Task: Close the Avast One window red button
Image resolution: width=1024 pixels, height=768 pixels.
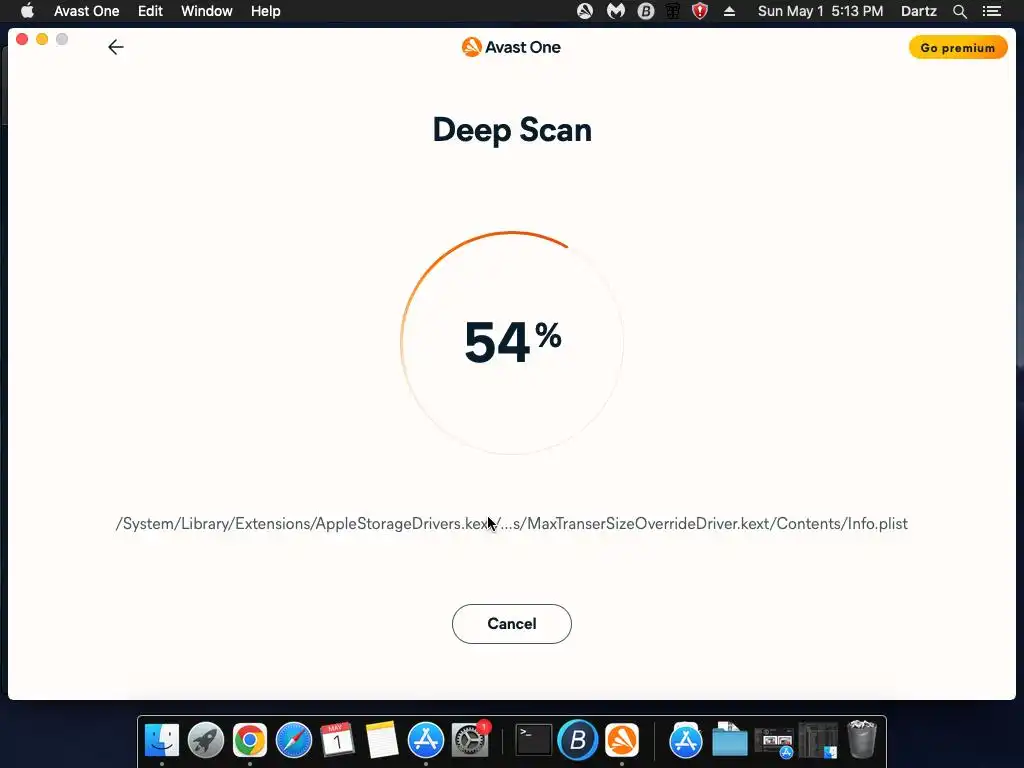Action: pyautogui.click(x=22, y=39)
